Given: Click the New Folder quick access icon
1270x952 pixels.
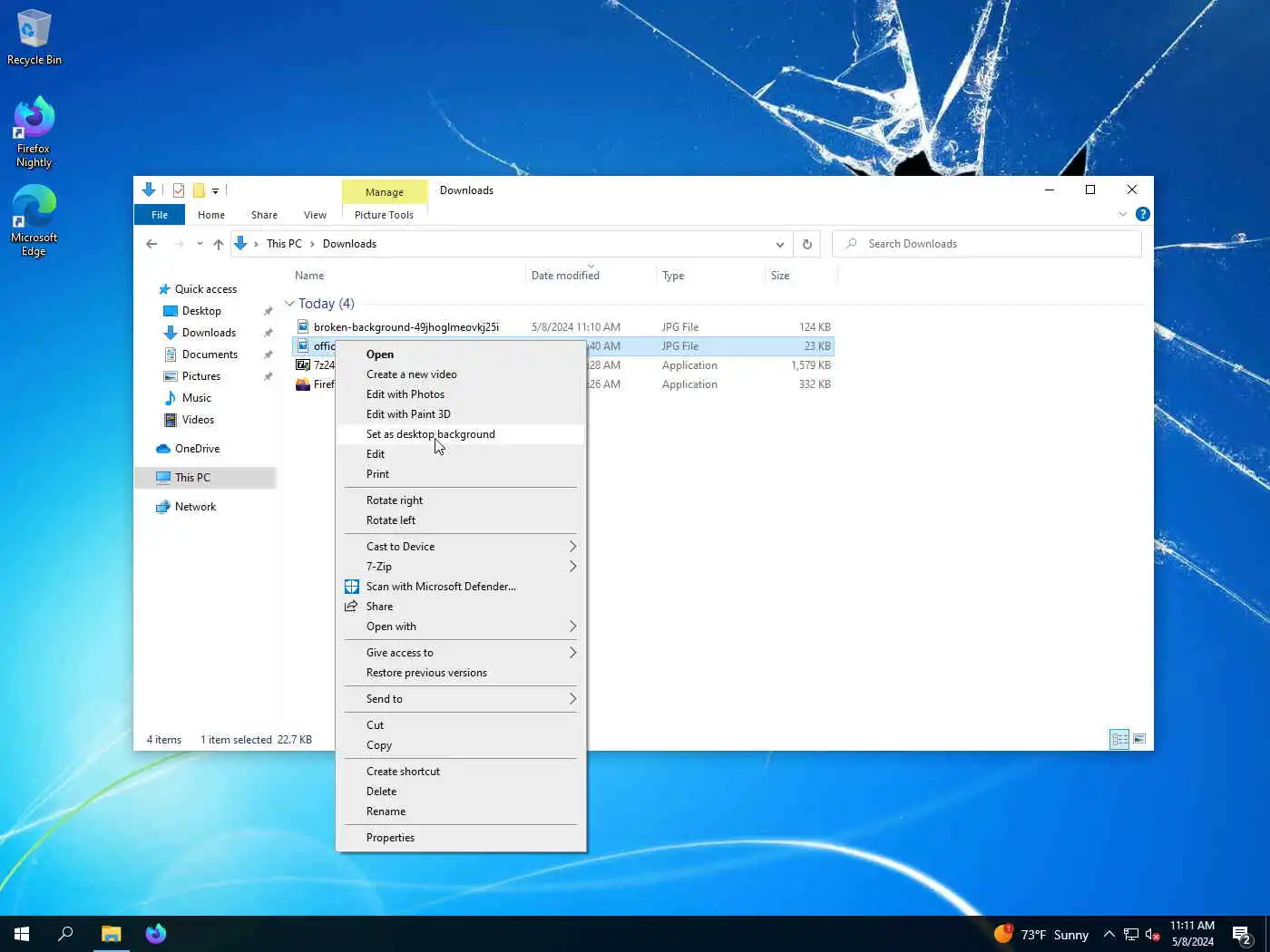Looking at the screenshot, I should point(199,190).
